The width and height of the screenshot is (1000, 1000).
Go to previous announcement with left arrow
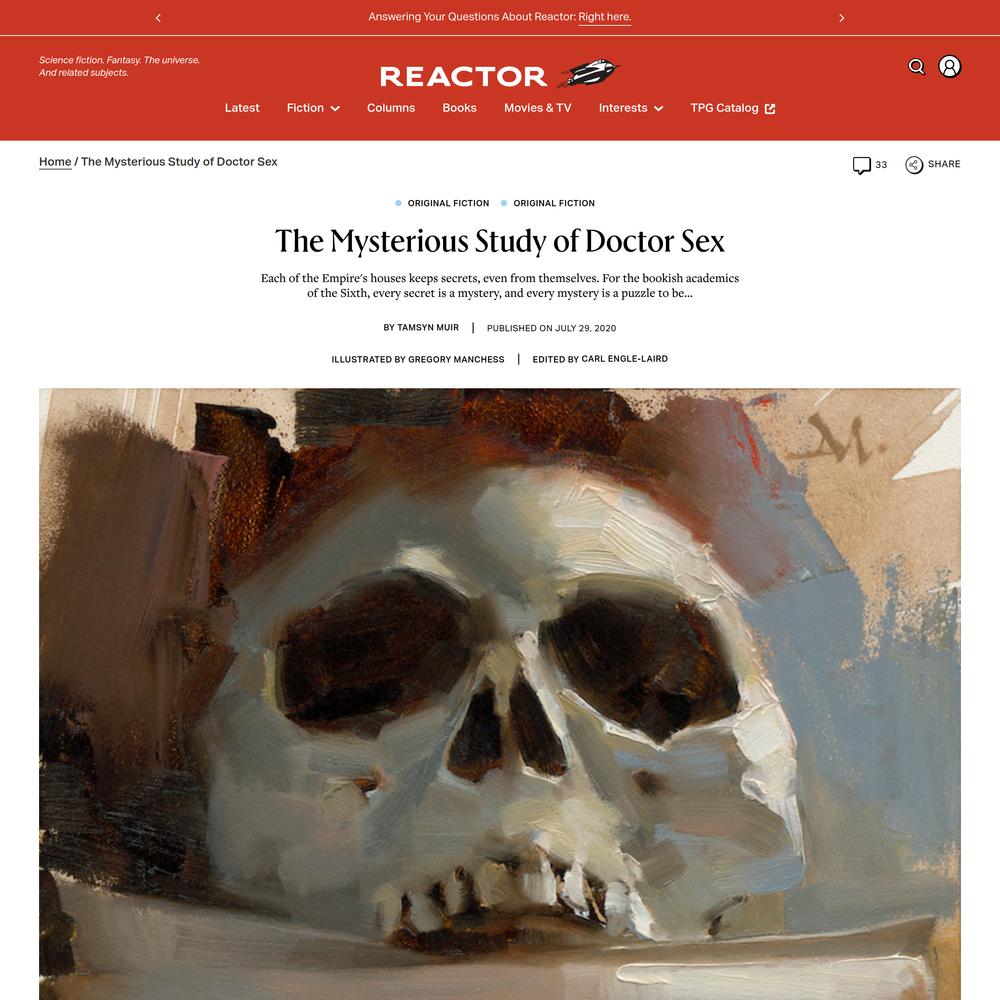pos(158,18)
